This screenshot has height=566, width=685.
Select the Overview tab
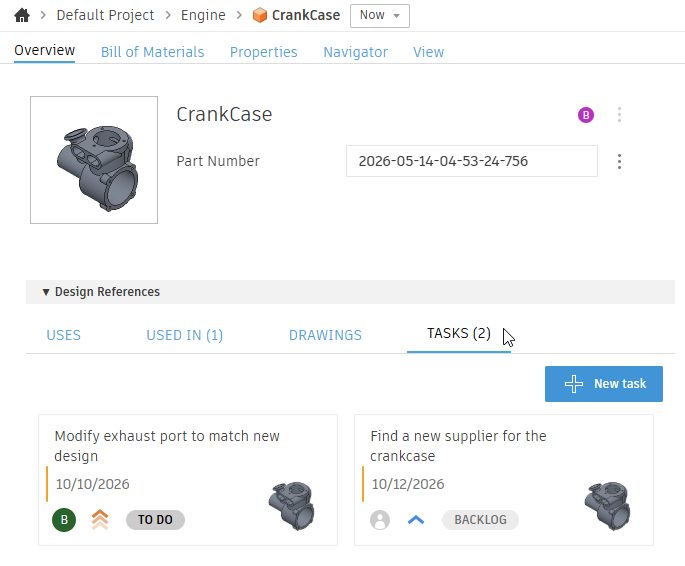(x=45, y=50)
